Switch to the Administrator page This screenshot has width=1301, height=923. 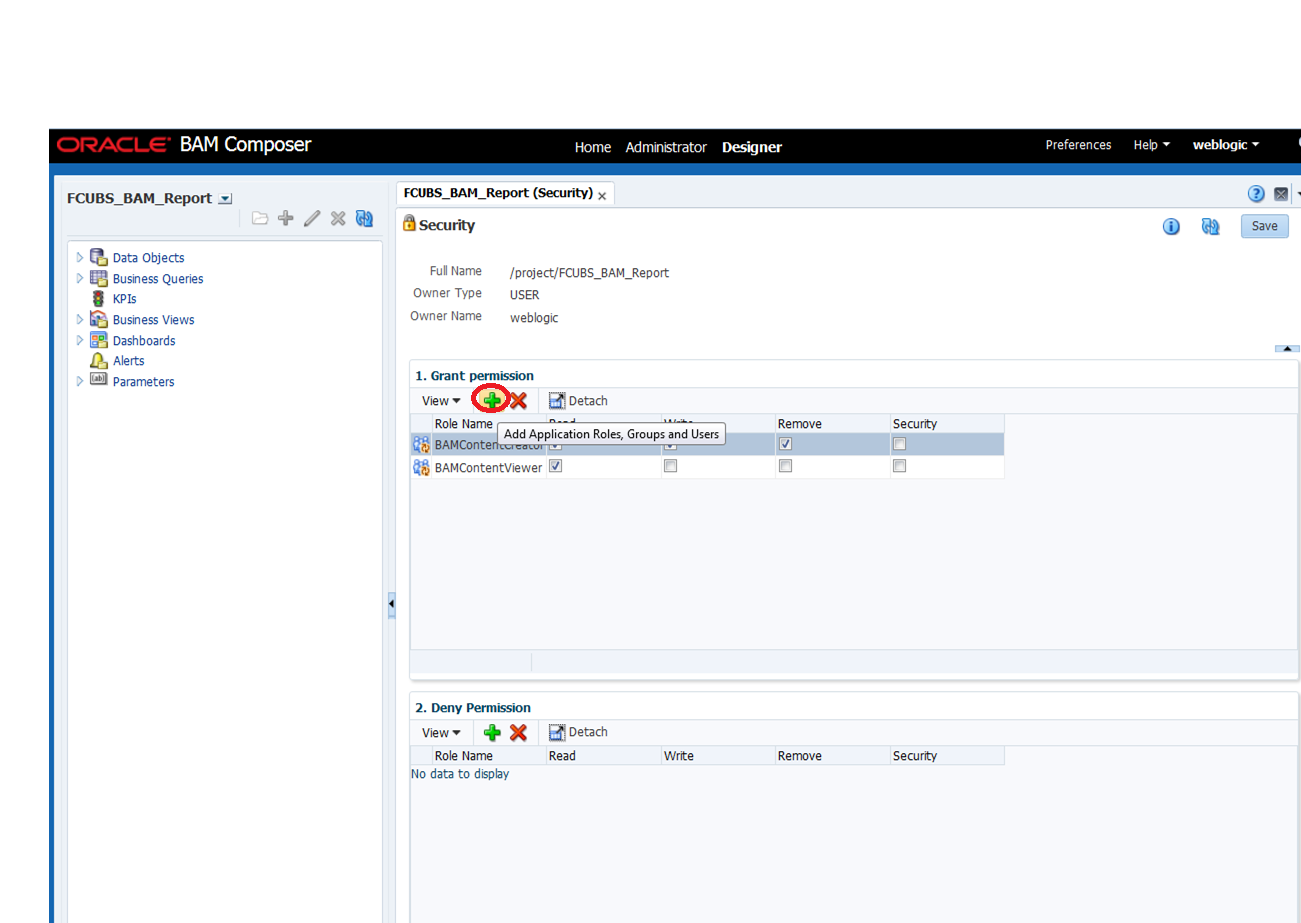click(x=666, y=147)
